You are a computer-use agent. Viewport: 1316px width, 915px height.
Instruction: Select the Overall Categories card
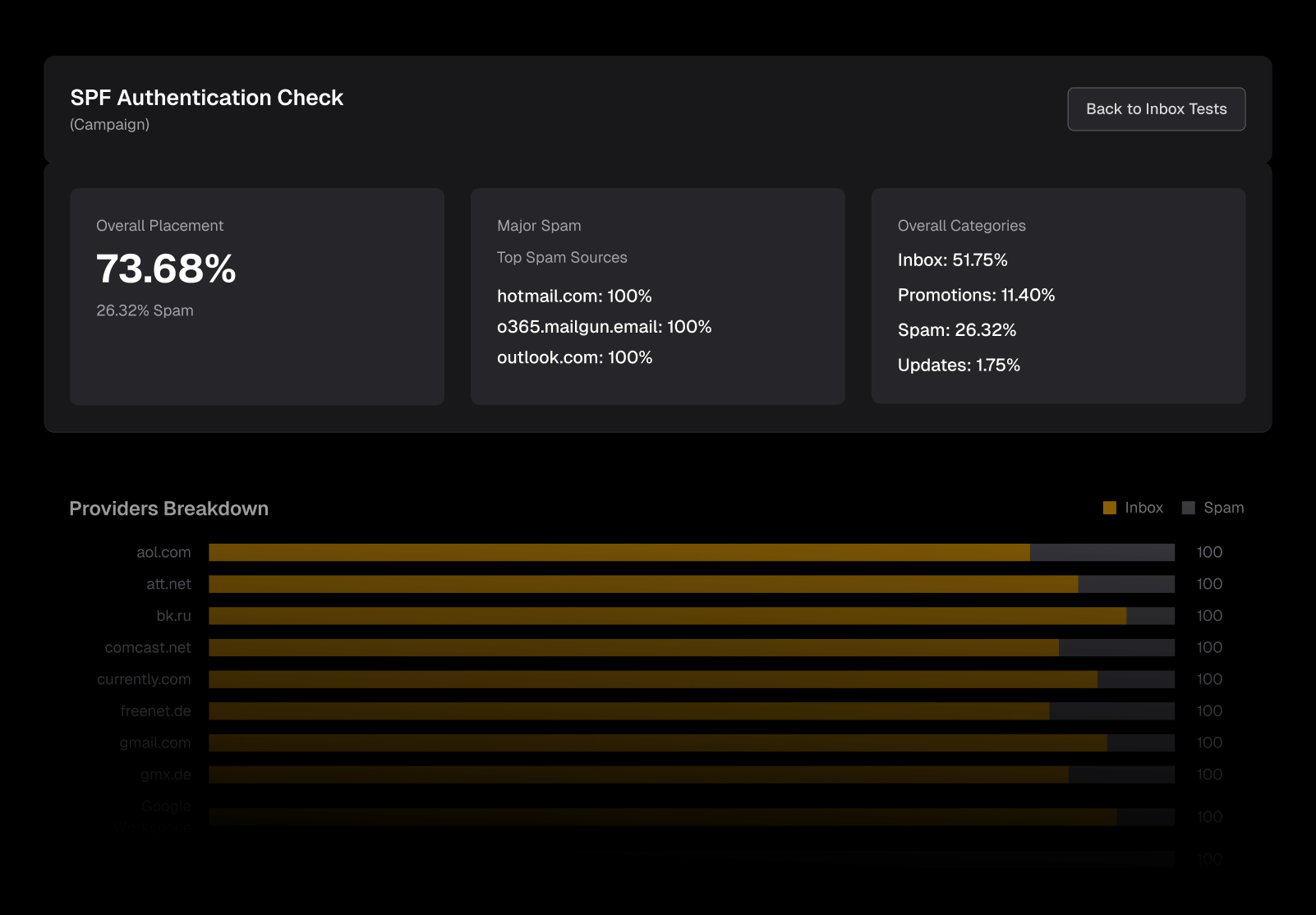1059,297
